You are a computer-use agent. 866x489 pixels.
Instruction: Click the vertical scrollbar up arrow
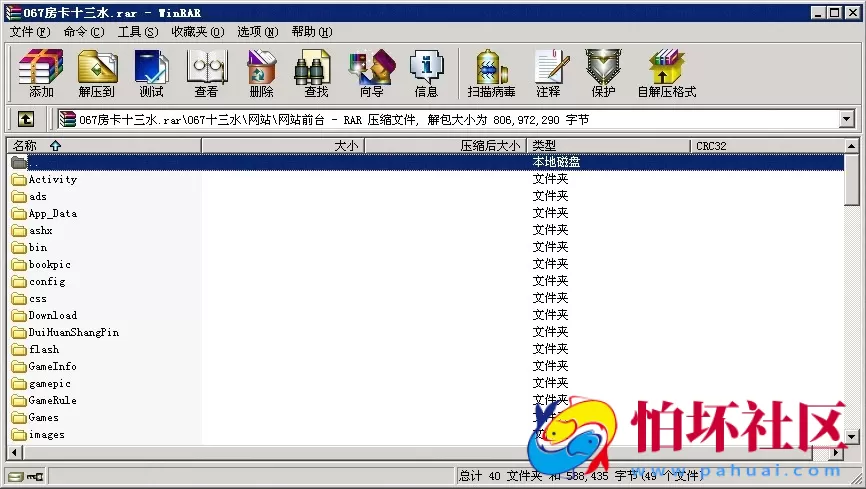pos(852,146)
